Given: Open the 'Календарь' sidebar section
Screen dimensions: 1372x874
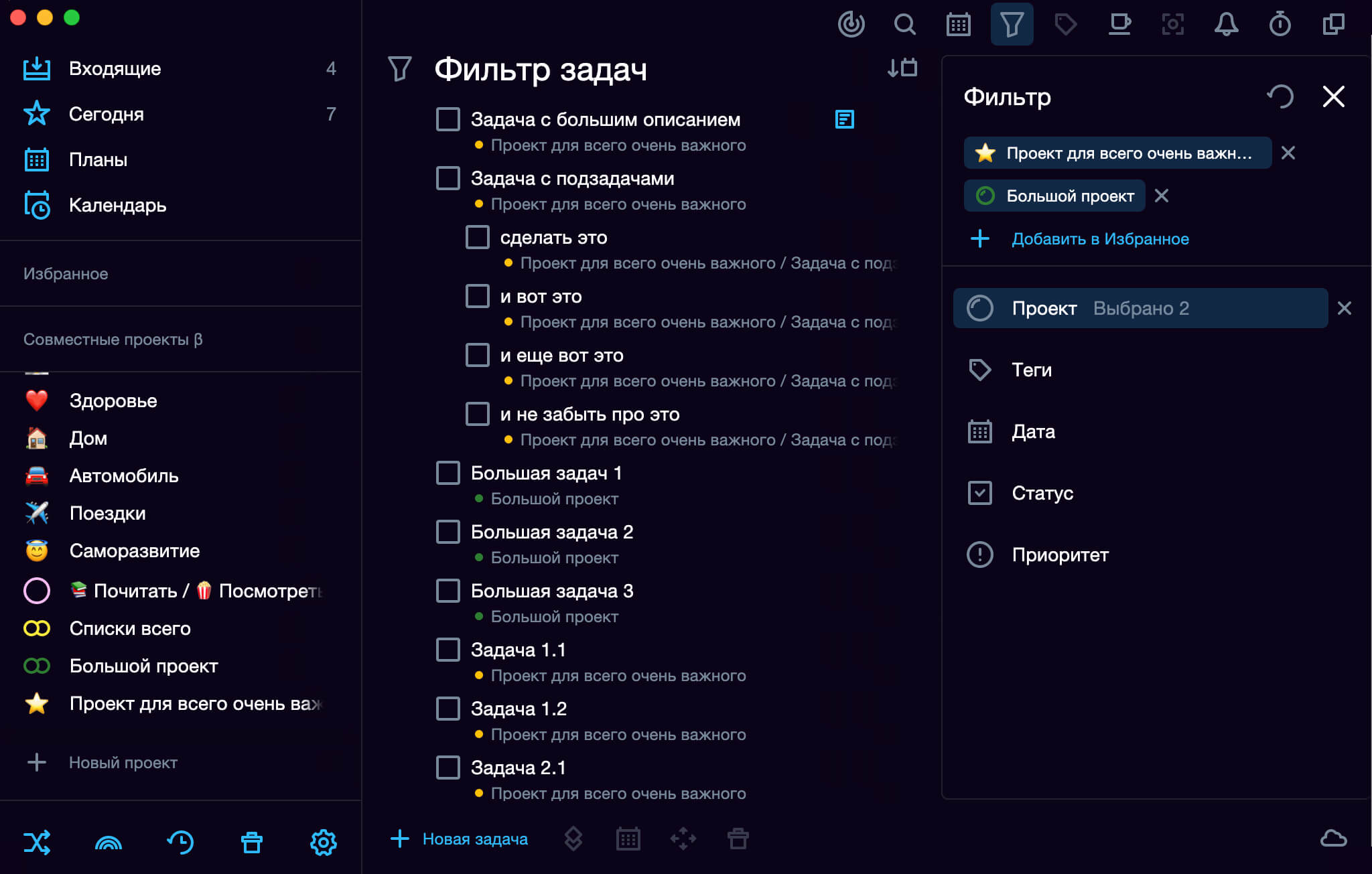Looking at the screenshot, I should [117, 205].
